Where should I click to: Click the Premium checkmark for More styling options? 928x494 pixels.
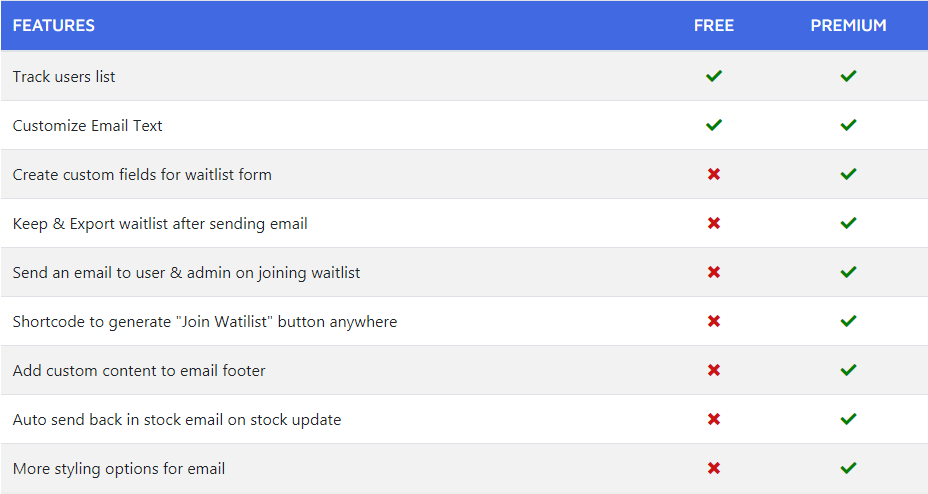848,468
